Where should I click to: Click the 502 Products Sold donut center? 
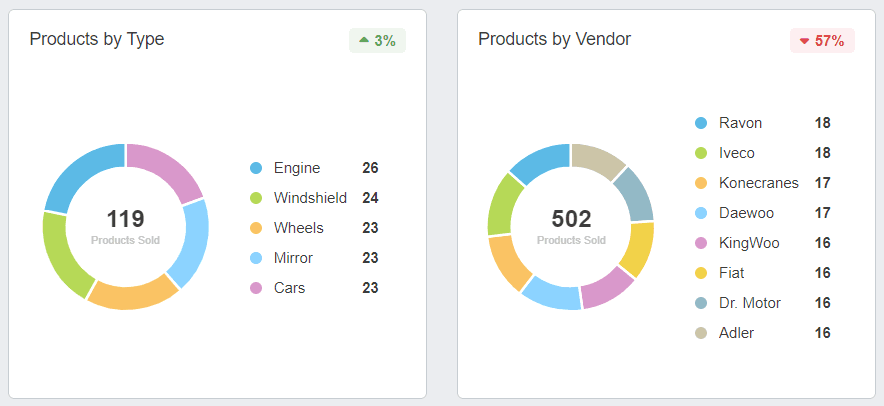[x=571, y=226]
